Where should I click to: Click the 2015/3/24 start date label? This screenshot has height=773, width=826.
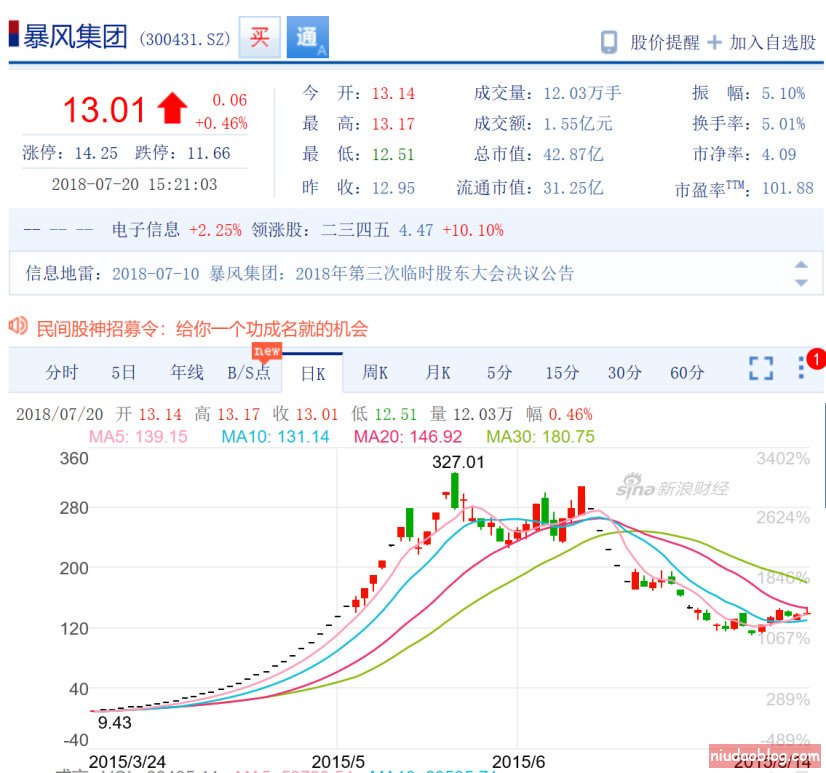pyautogui.click(x=127, y=761)
